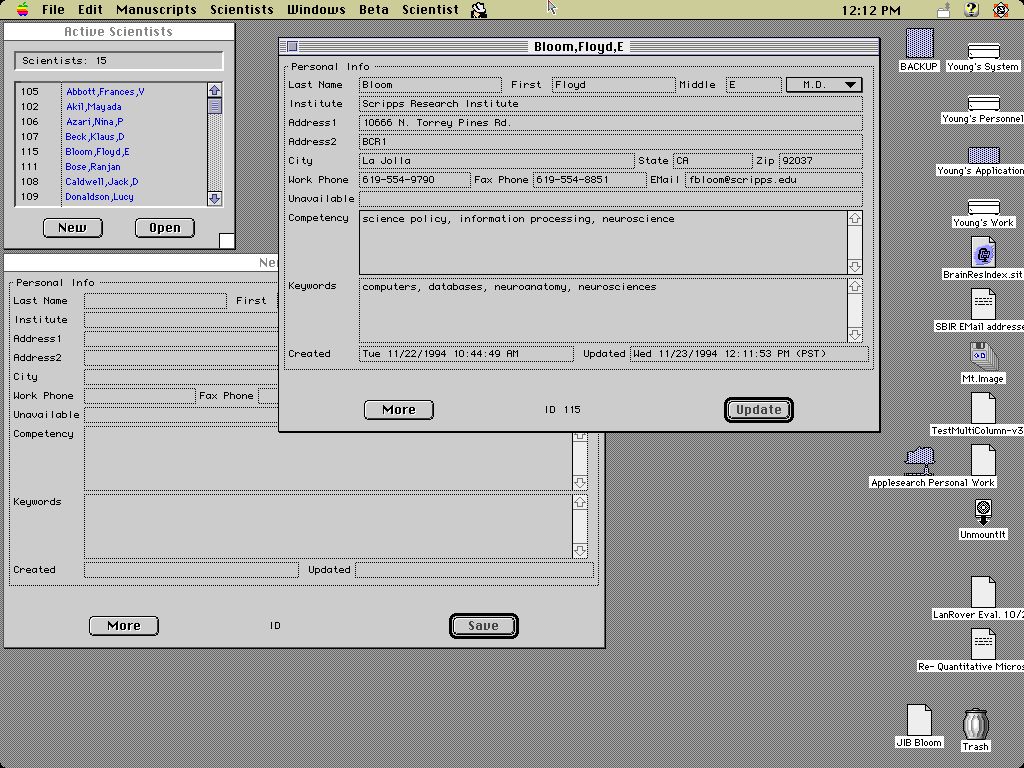This screenshot has height=768, width=1024.
Task: Click the Mt.Image floppy icon
Action: pos(982,357)
